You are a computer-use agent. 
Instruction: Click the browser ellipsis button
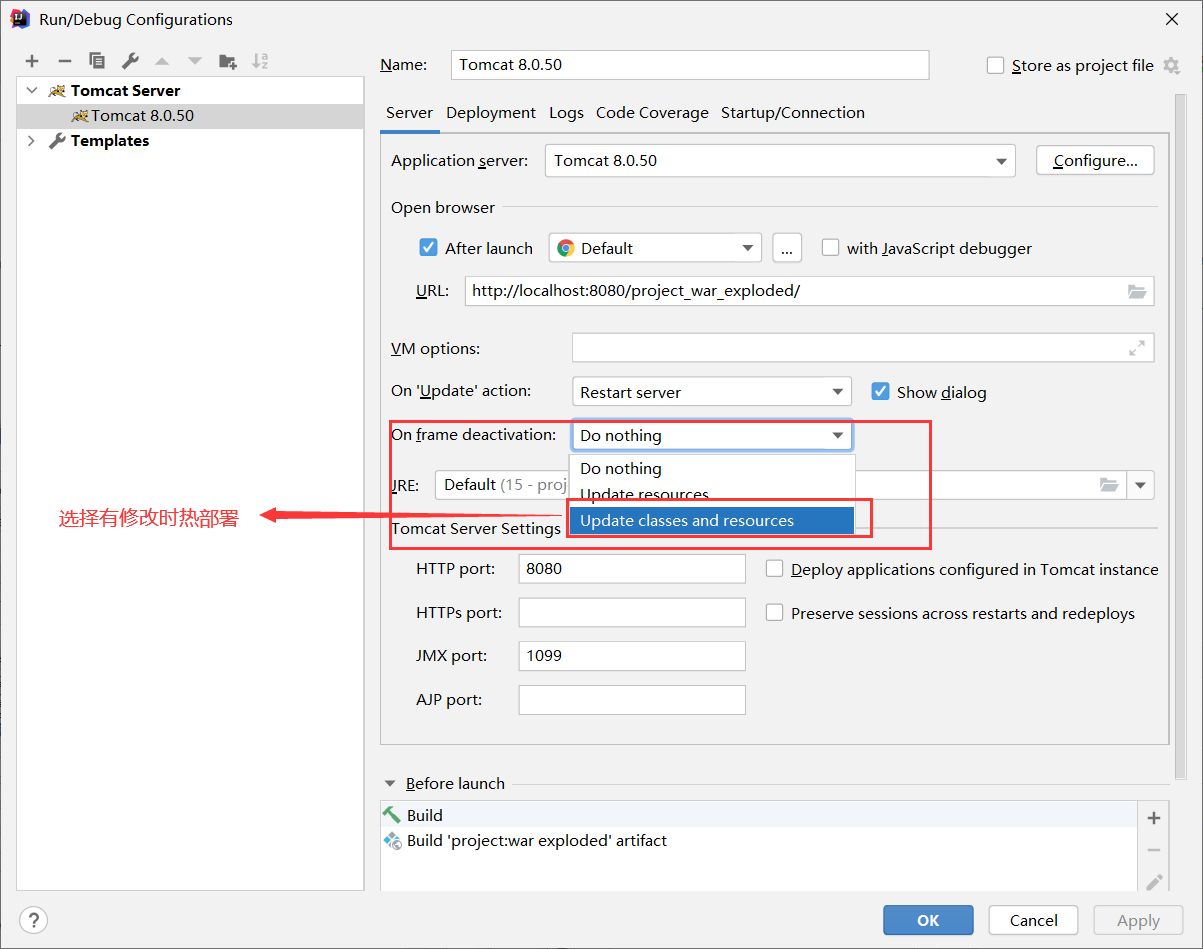click(x=787, y=248)
